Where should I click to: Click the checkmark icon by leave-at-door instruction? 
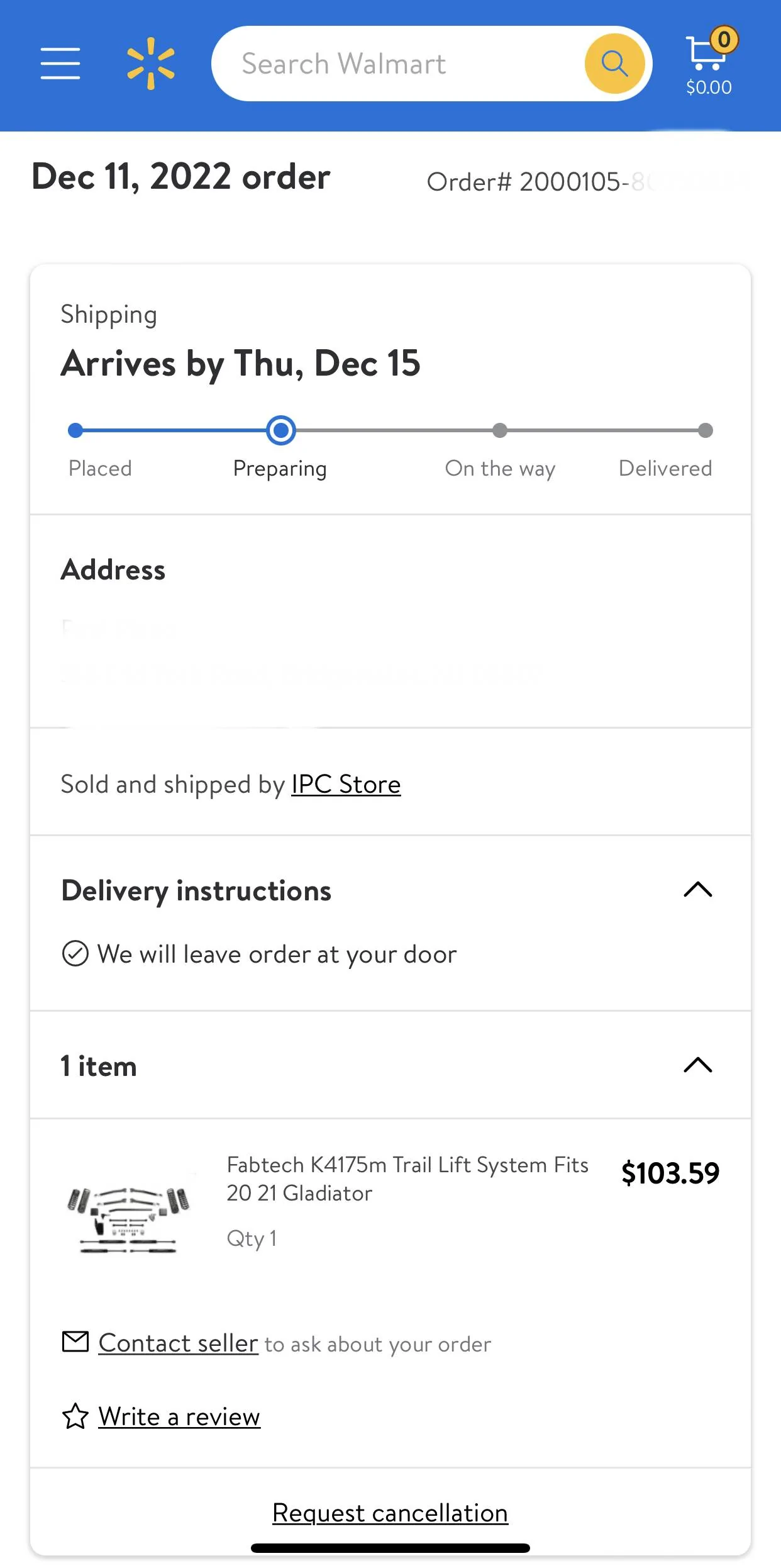tap(75, 953)
